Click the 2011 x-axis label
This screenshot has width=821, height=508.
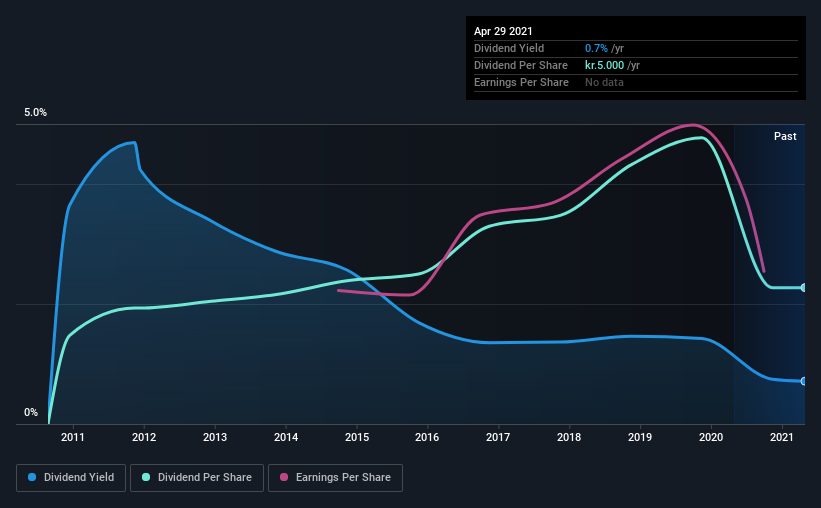(x=73, y=437)
